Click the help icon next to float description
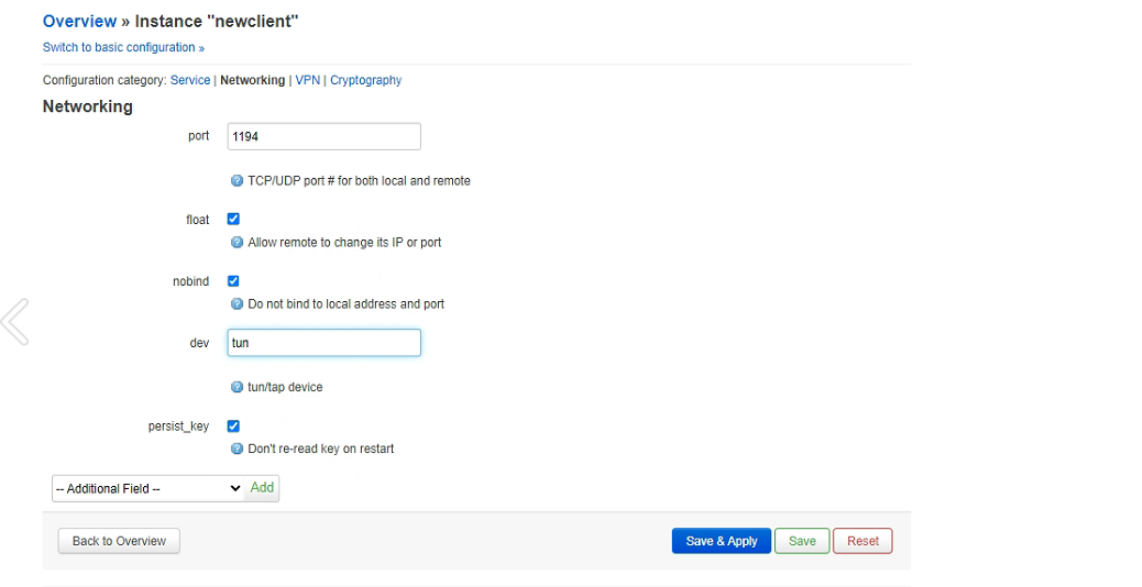 coord(237,242)
